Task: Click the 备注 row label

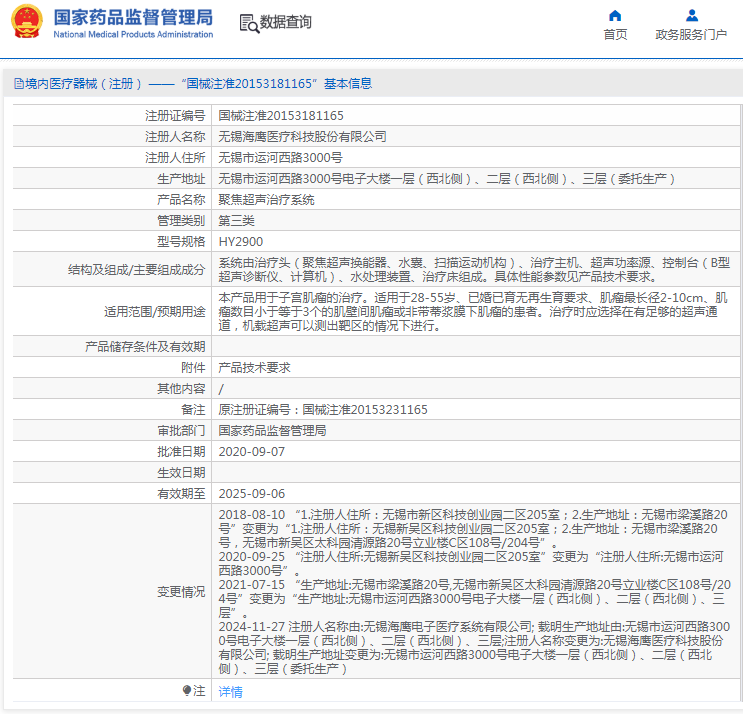Action: (x=193, y=410)
